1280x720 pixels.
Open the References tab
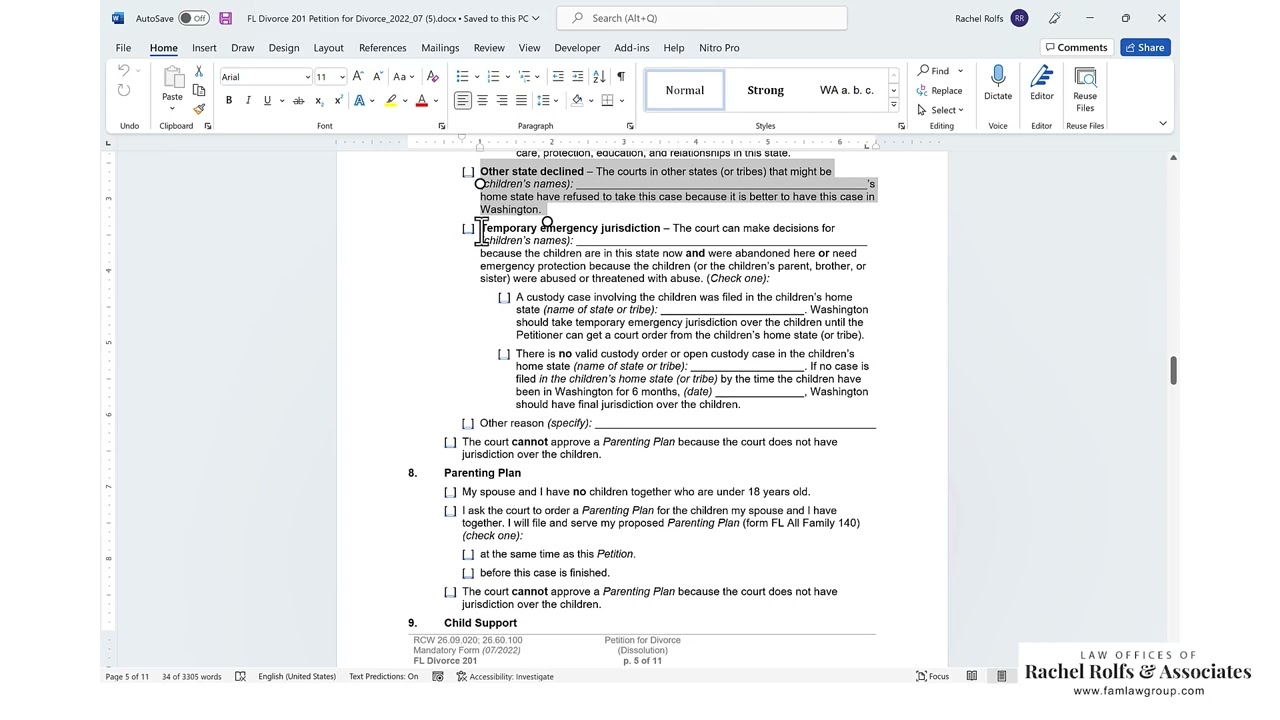tap(383, 48)
